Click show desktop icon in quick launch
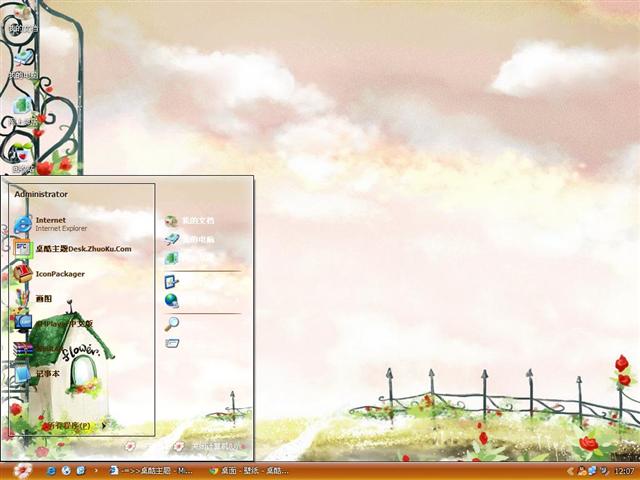640x480 pixels. pos(81,471)
